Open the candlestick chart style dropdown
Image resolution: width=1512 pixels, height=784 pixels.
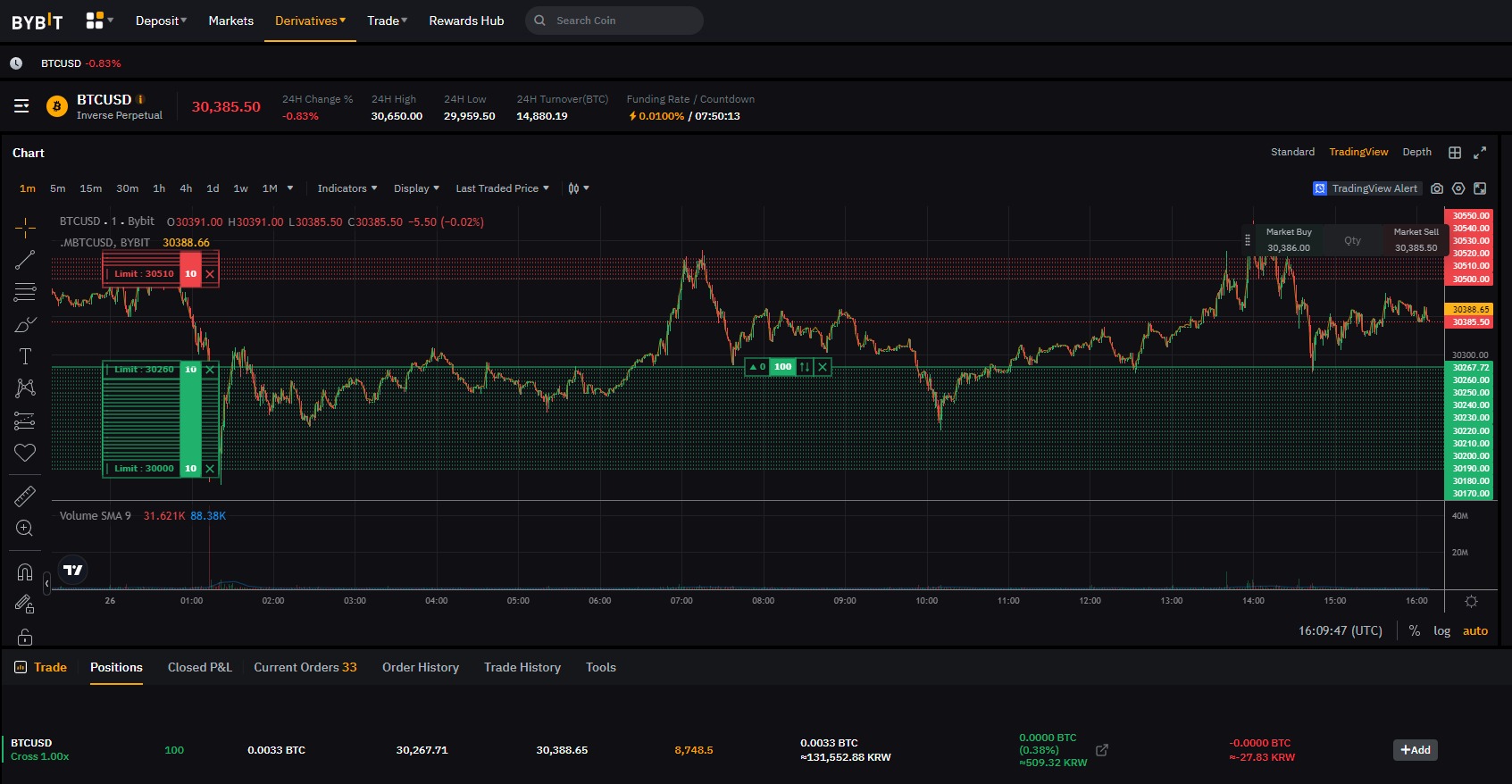[579, 188]
